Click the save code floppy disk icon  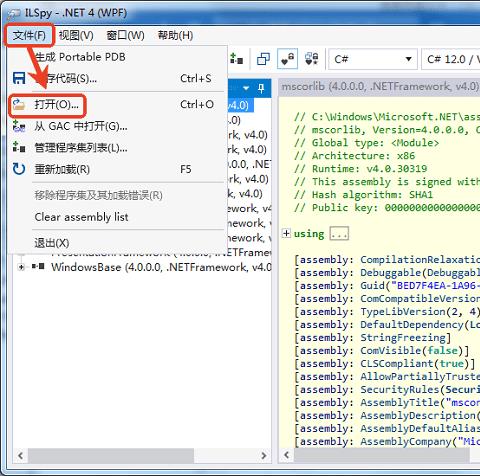[19, 78]
